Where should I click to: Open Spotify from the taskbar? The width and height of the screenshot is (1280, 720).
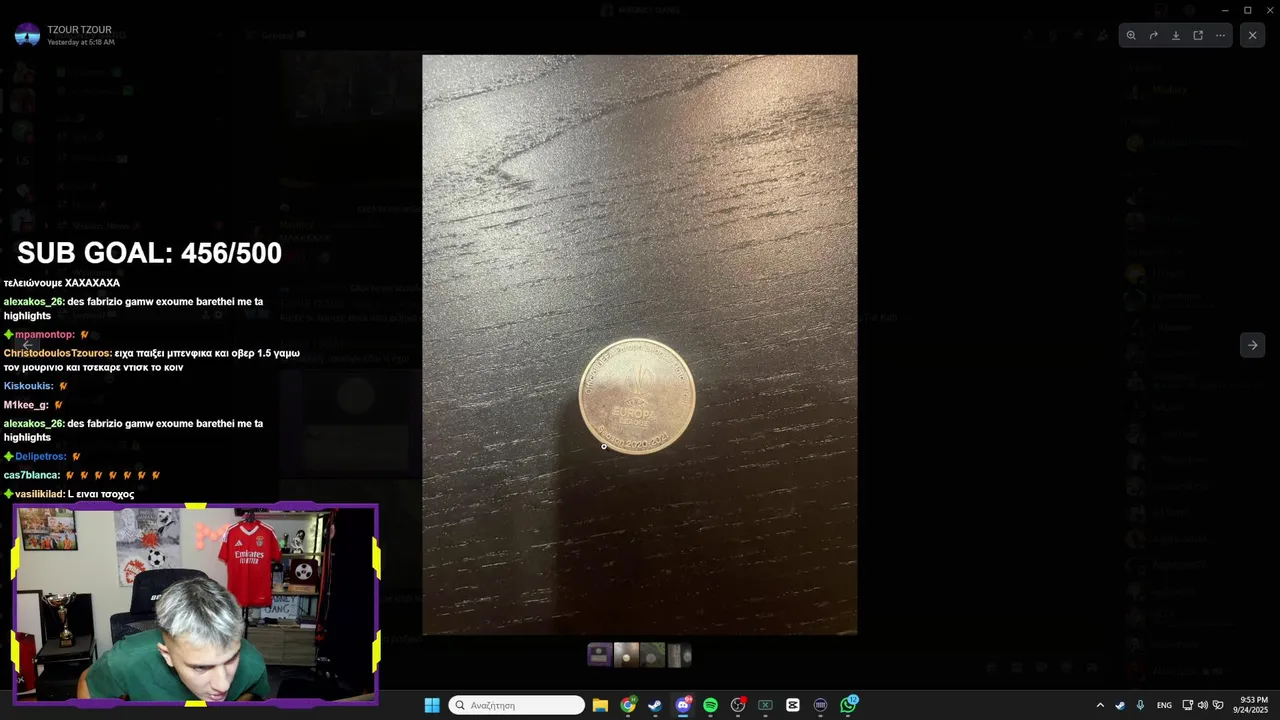710,705
